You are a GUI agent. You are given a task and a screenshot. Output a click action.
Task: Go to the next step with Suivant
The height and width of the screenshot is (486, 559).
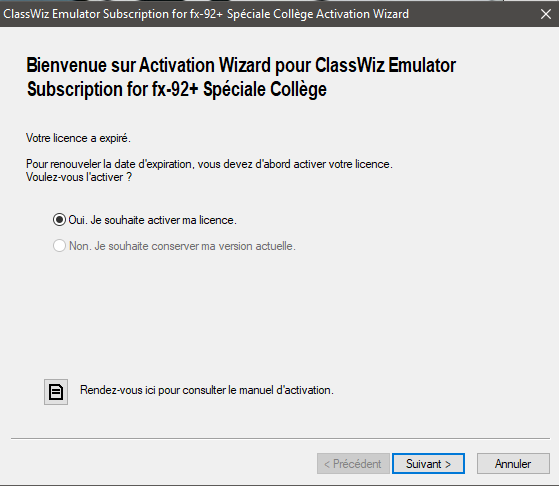428,464
